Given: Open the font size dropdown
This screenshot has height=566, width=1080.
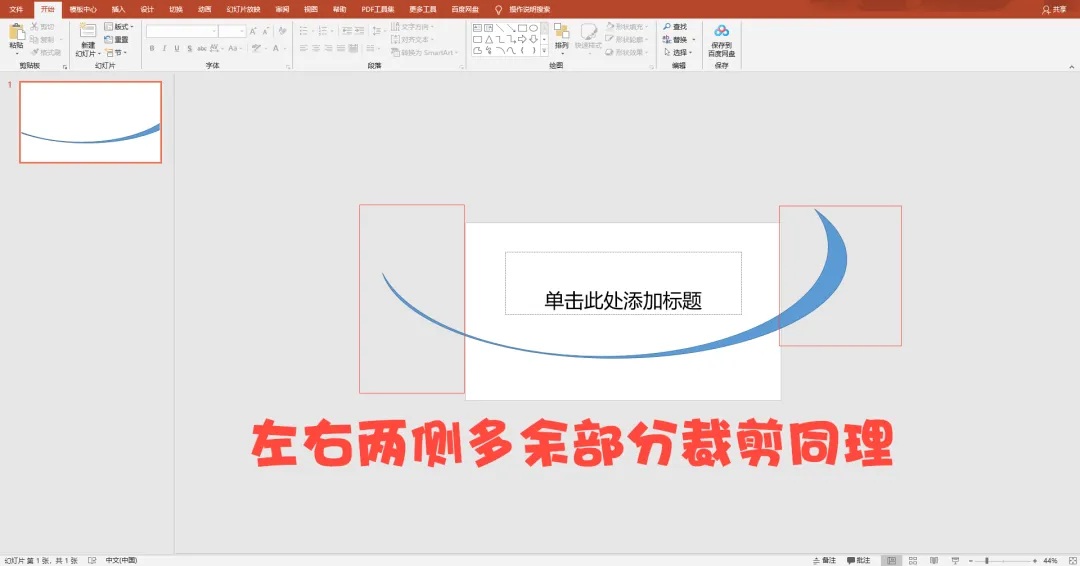Looking at the screenshot, I should pos(242,31).
